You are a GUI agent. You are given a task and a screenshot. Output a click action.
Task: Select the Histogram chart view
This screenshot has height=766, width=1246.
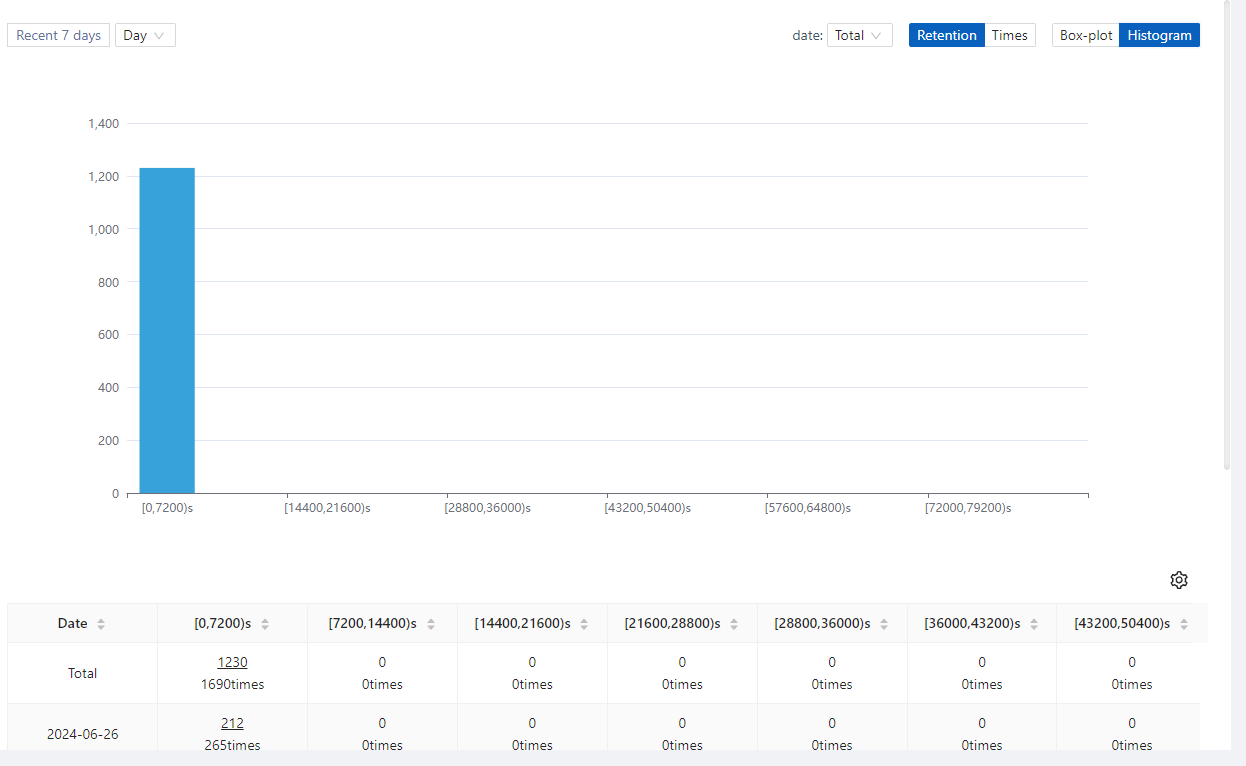point(1159,35)
